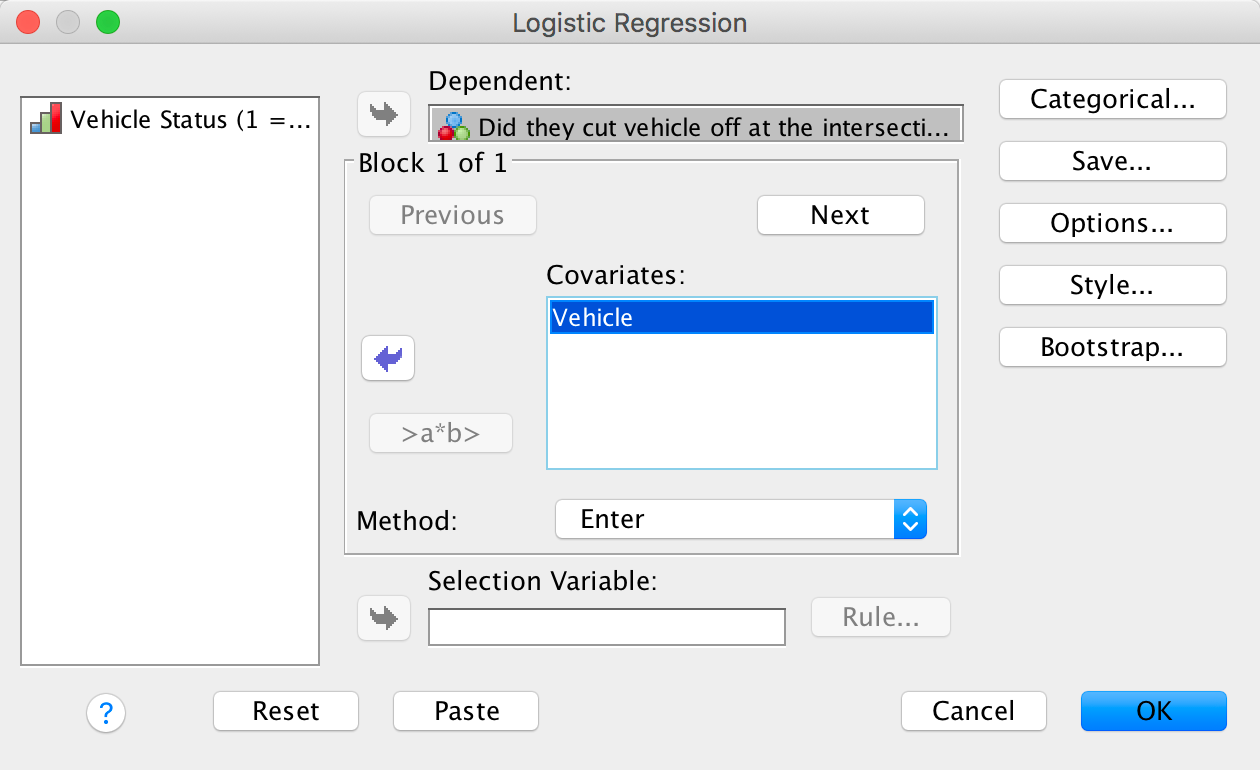This screenshot has height=770, width=1260.
Task: Open the Categorical variables dialog
Action: coord(1112,100)
